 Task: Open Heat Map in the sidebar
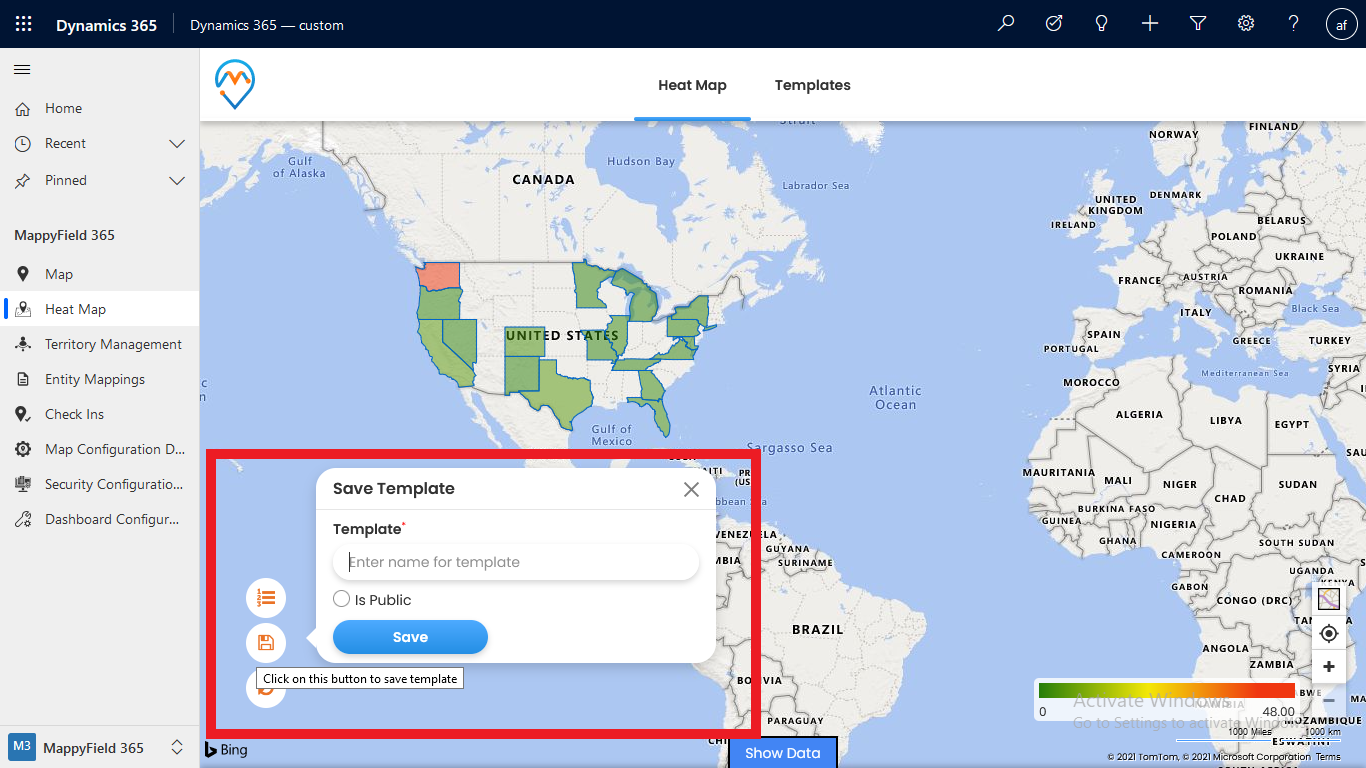[x=100, y=309]
